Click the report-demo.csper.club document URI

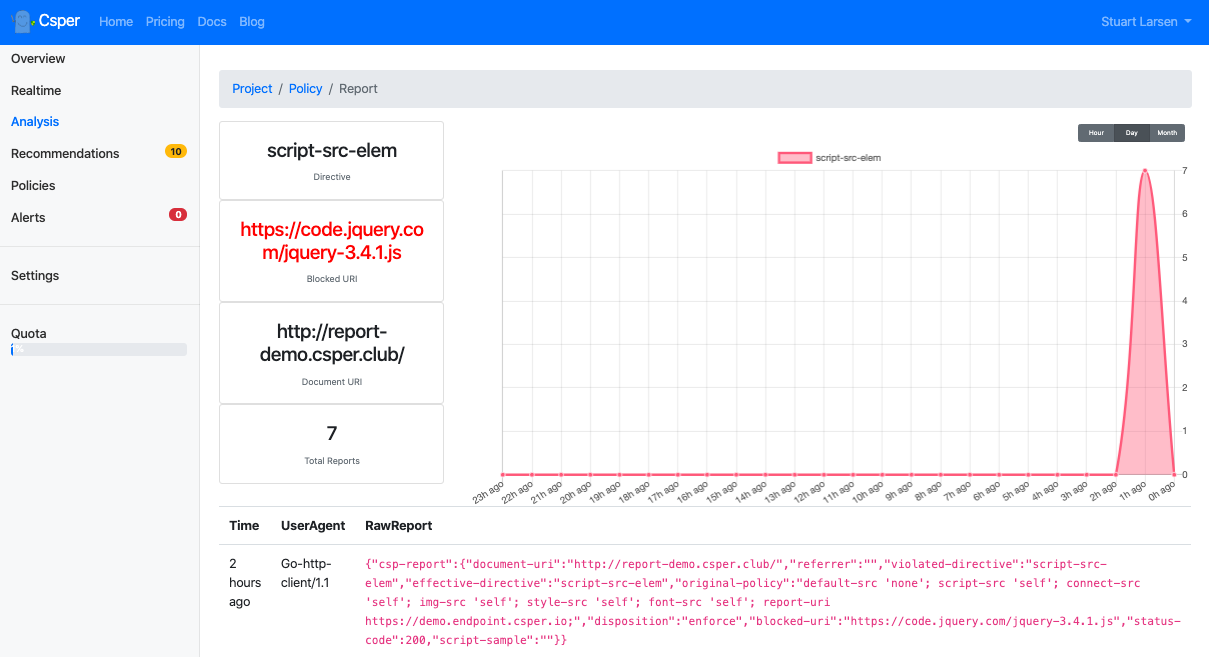click(x=332, y=343)
